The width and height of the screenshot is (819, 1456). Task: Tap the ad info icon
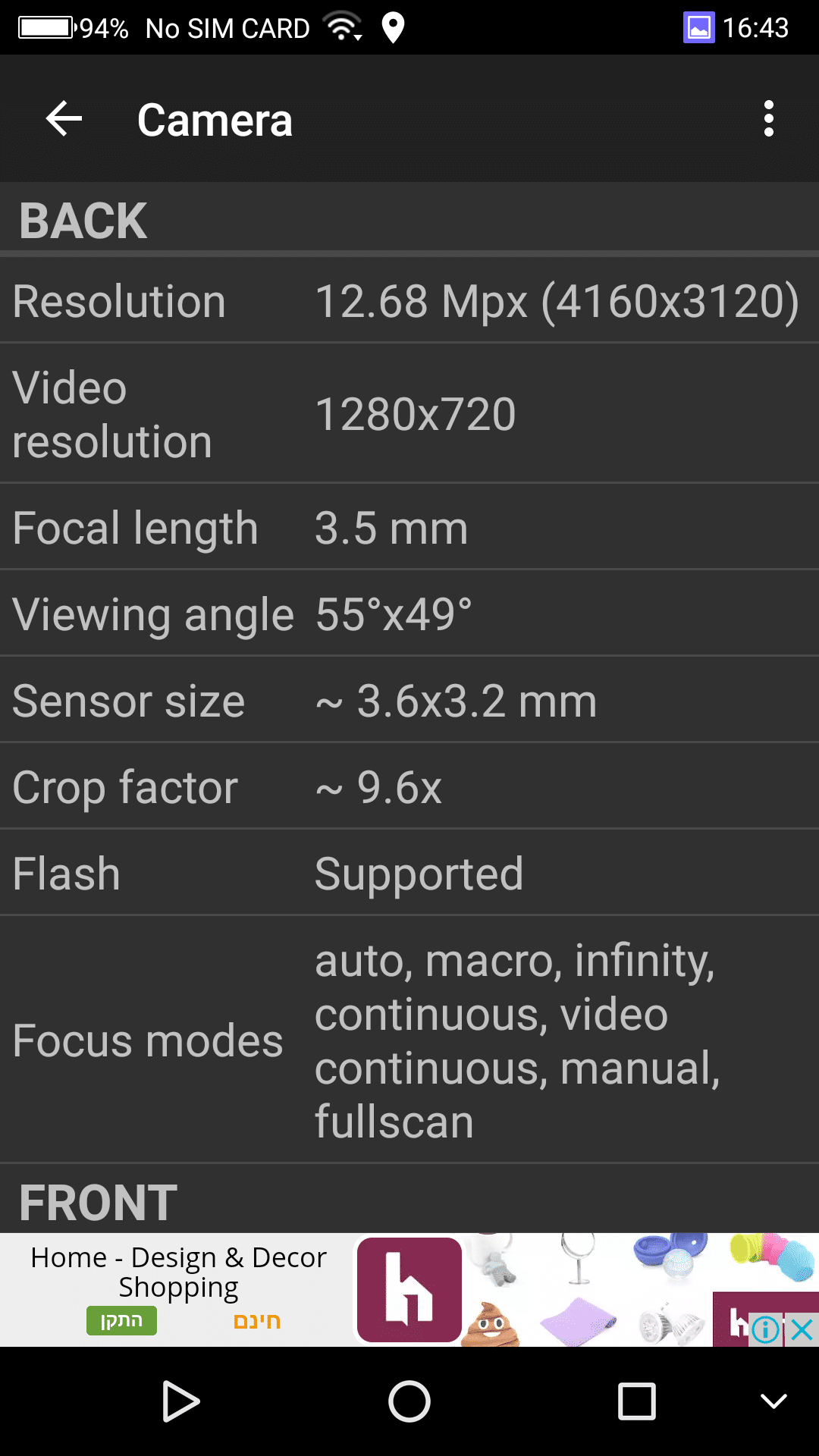point(766,1329)
